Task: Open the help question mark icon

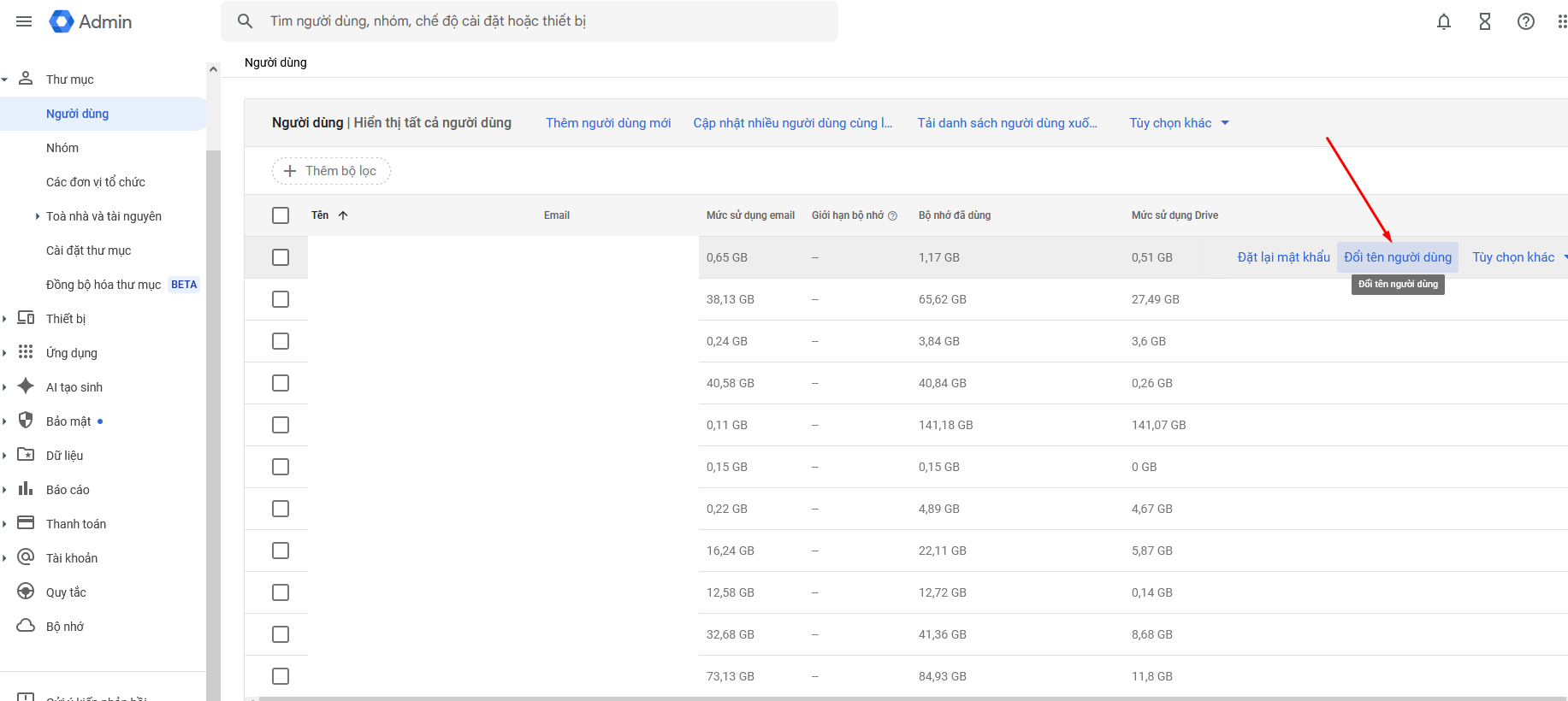Action: (1526, 21)
